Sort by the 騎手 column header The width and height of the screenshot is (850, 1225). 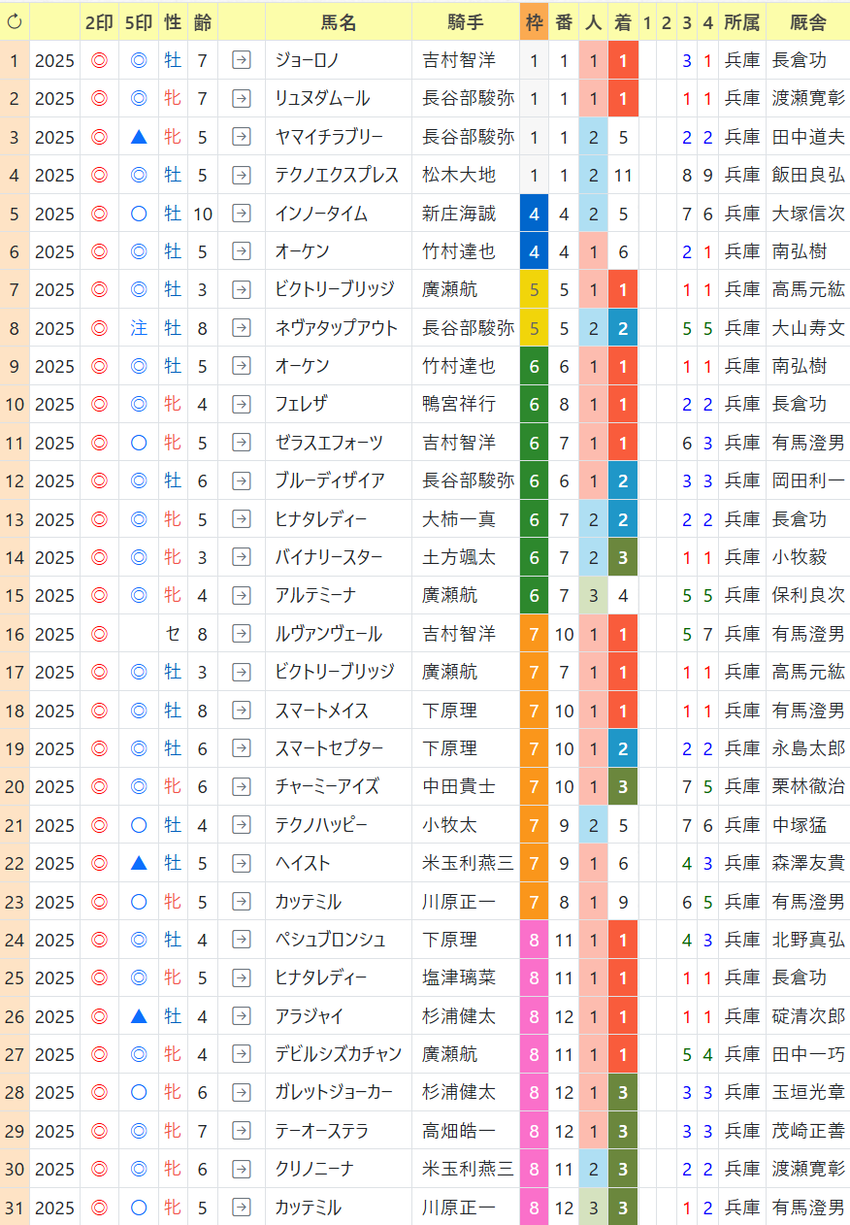click(x=467, y=21)
